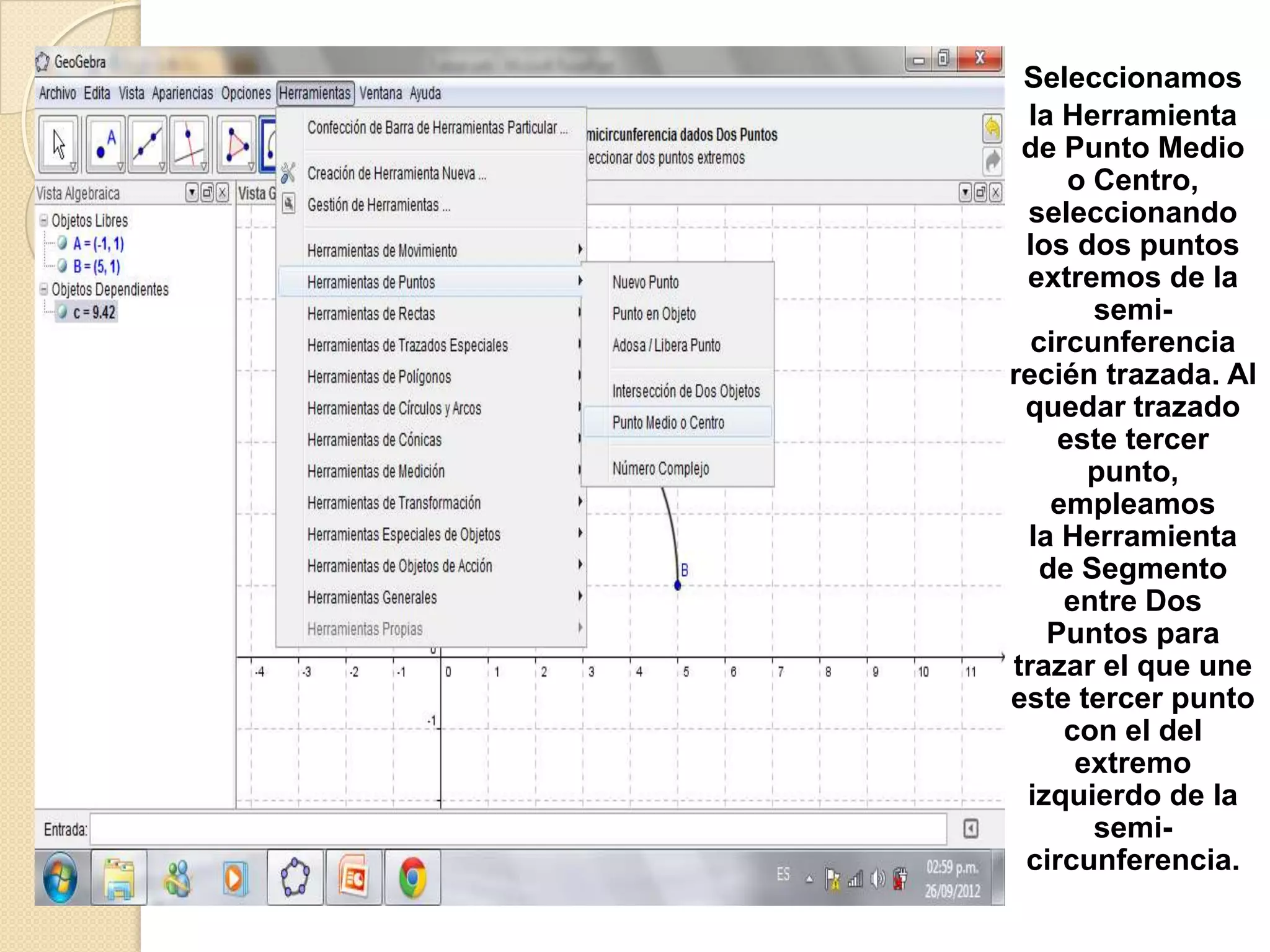Click Confección de Barra de Herramientas Particular
Viewport: 1270px width, 952px height.
tap(437, 128)
